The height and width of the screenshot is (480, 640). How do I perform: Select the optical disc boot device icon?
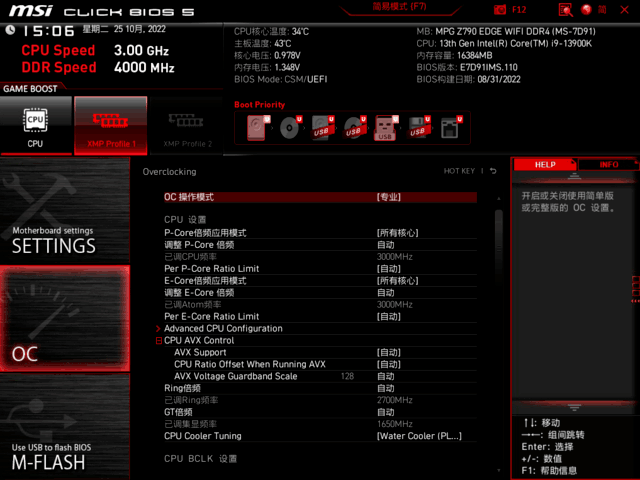point(291,128)
